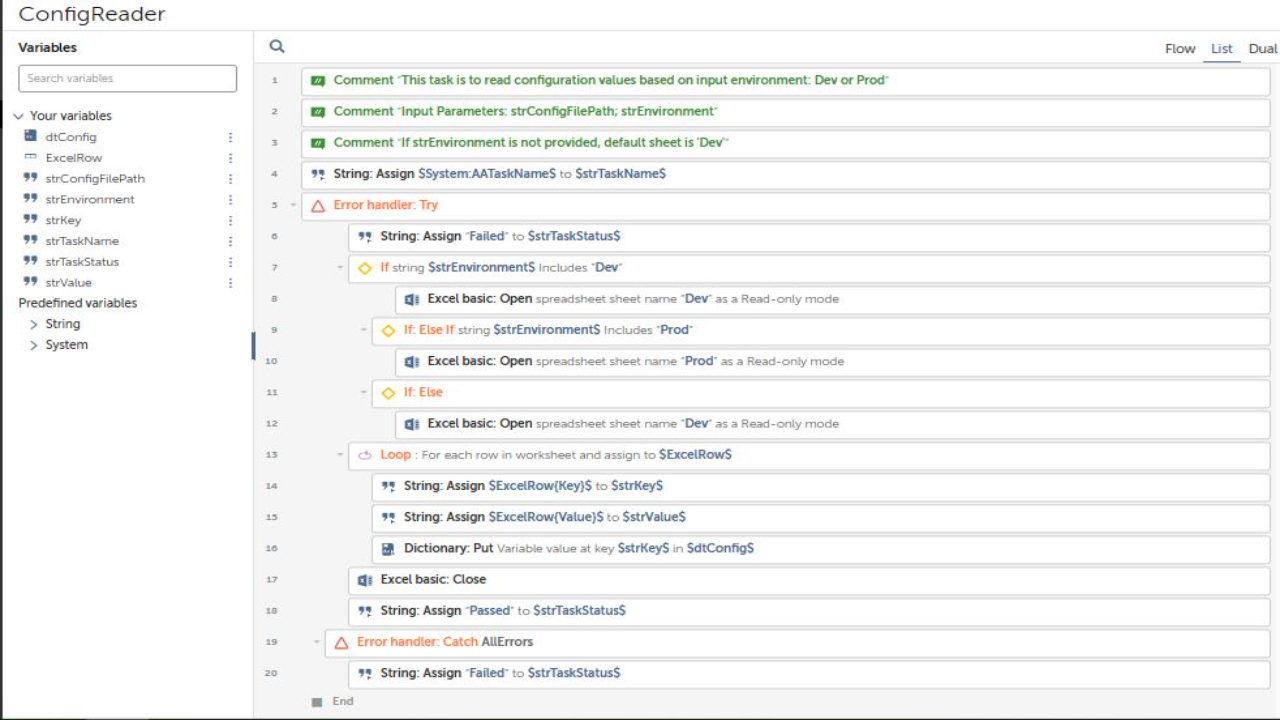Viewport: 1280px width, 720px height.
Task: Expand the String predefined variables group
Action: (x=34, y=324)
